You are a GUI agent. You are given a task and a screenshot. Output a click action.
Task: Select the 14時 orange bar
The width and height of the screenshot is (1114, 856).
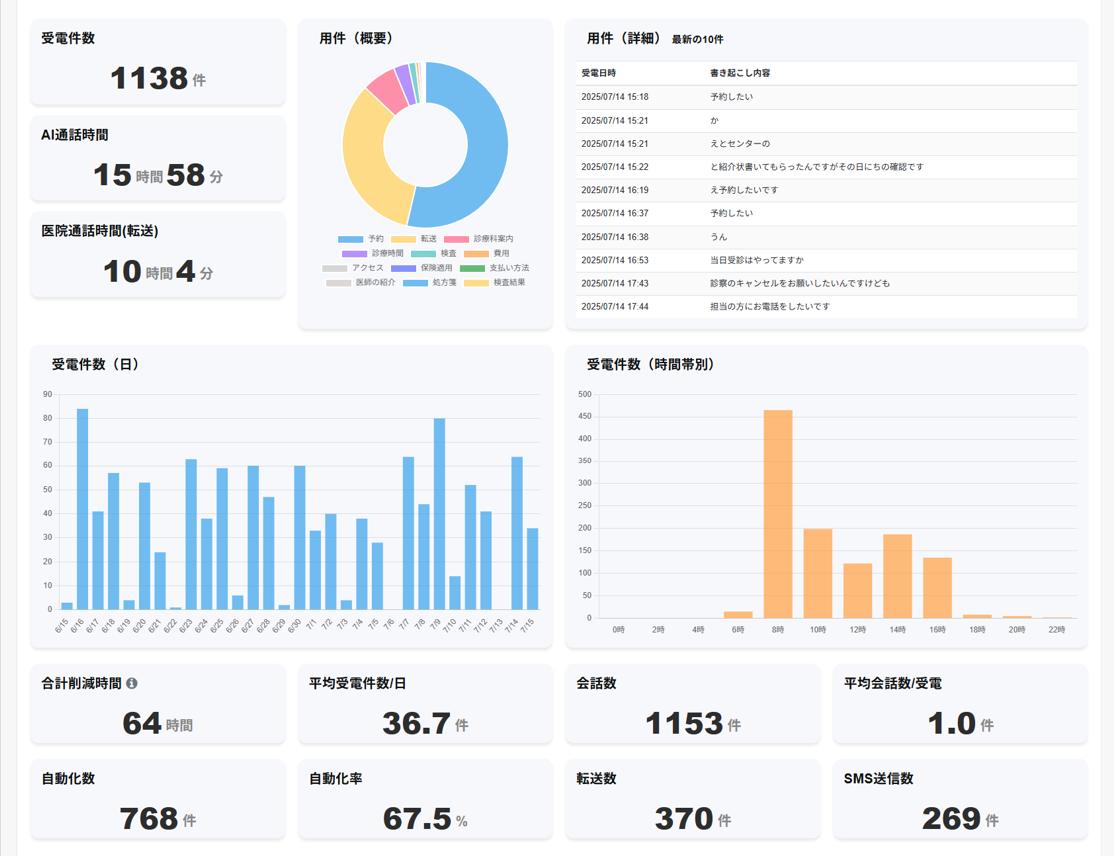[x=897, y=576]
